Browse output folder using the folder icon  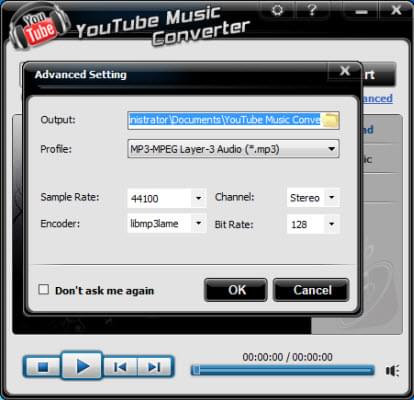pos(330,120)
